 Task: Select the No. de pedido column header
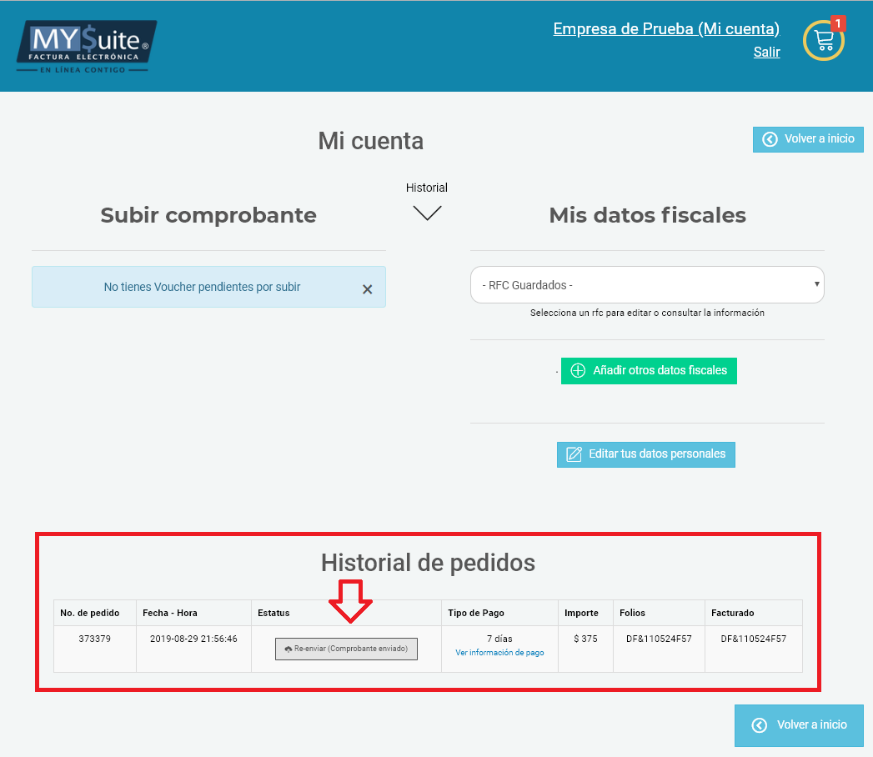pos(90,613)
